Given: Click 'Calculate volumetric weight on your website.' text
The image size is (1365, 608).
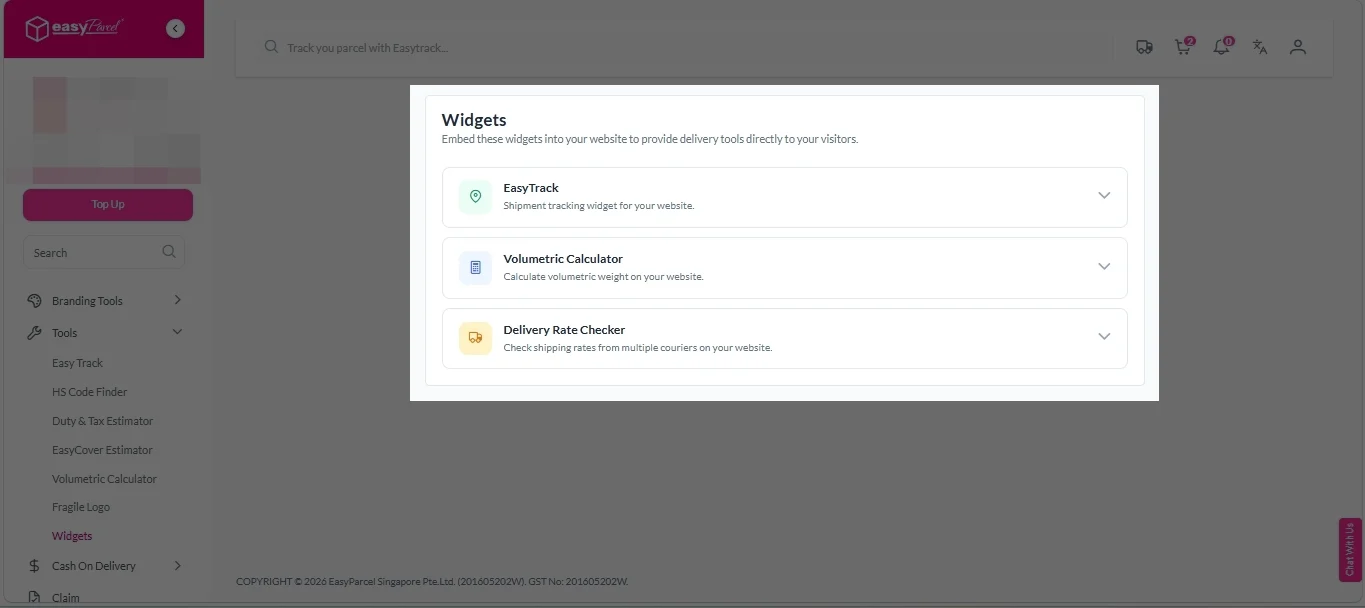Looking at the screenshot, I should pyautogui.click(x=603, y=277).
